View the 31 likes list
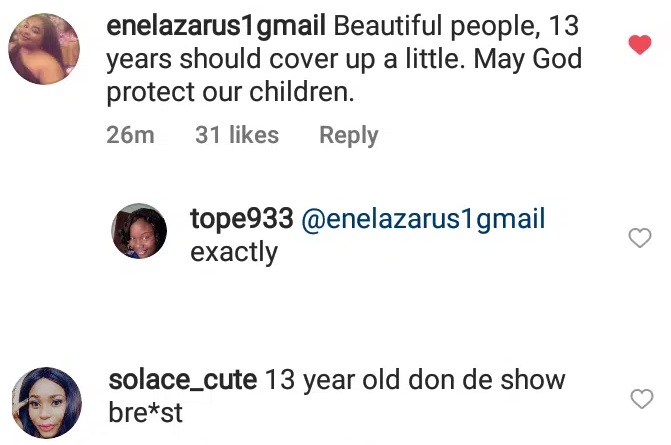This screenshot has height=445, width=671. pyautogui.click(x=237, y=135)
